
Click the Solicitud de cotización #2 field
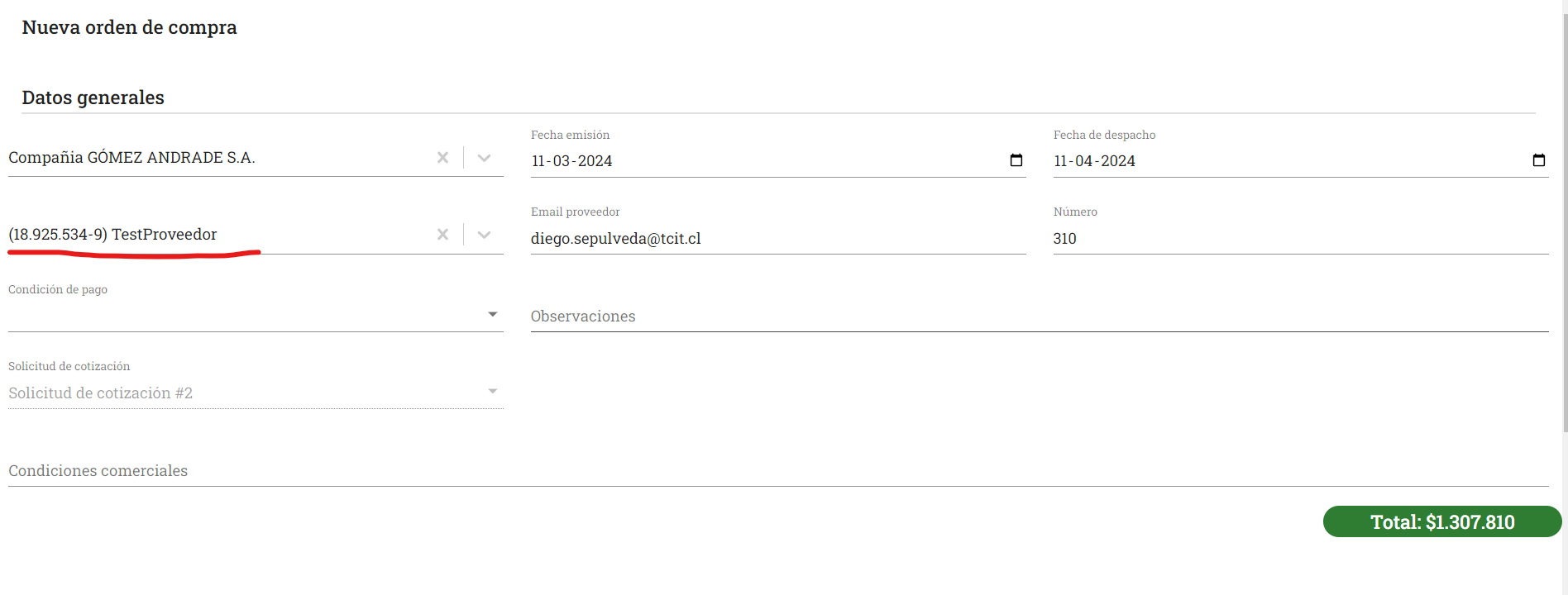240,393
